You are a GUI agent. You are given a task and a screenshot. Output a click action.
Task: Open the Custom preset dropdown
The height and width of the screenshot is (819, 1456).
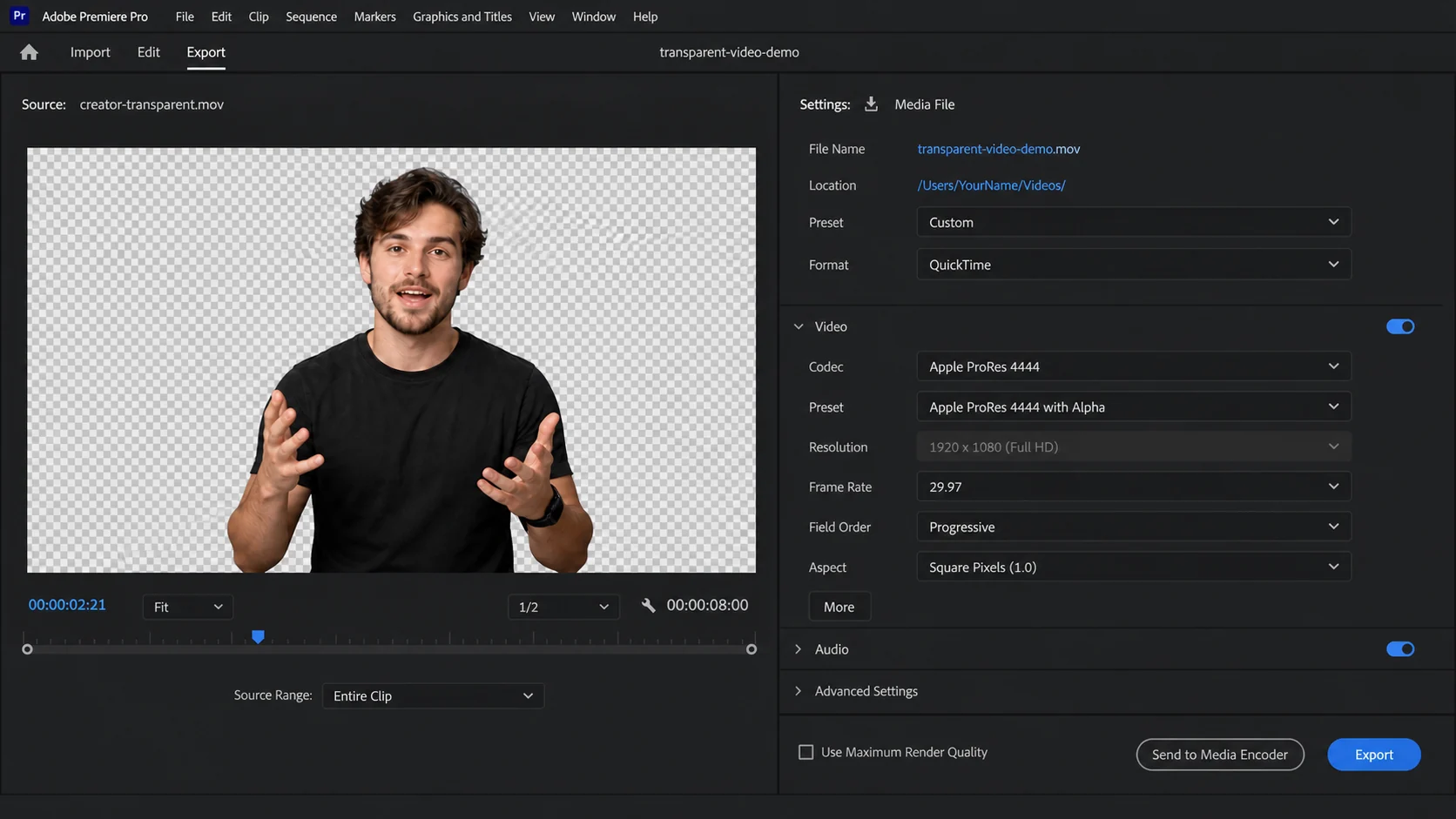[x=1134, y=222]
